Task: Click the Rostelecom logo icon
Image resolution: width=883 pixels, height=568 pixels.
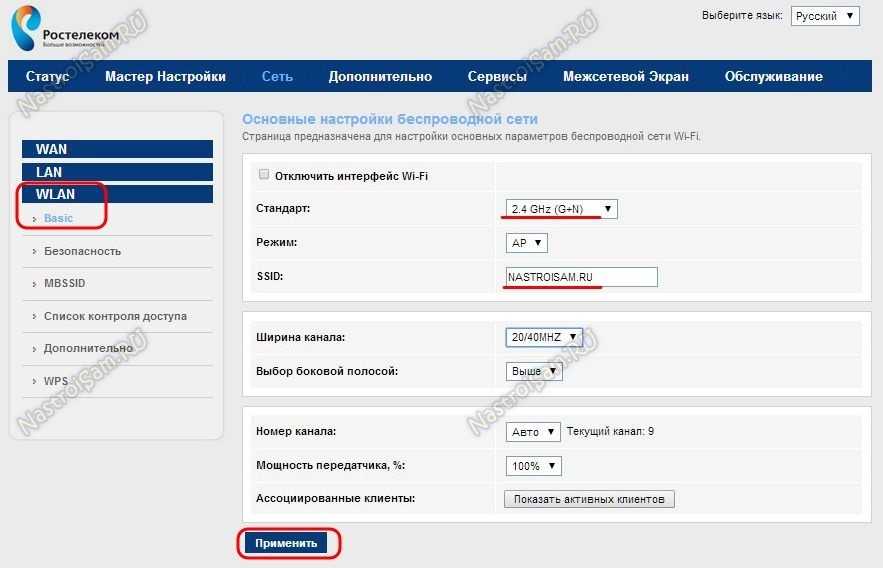Action: [26, 27]
